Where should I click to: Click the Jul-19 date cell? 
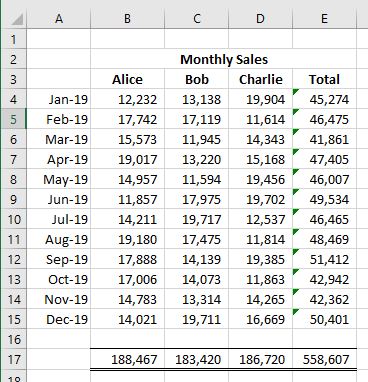click(59, 219)
